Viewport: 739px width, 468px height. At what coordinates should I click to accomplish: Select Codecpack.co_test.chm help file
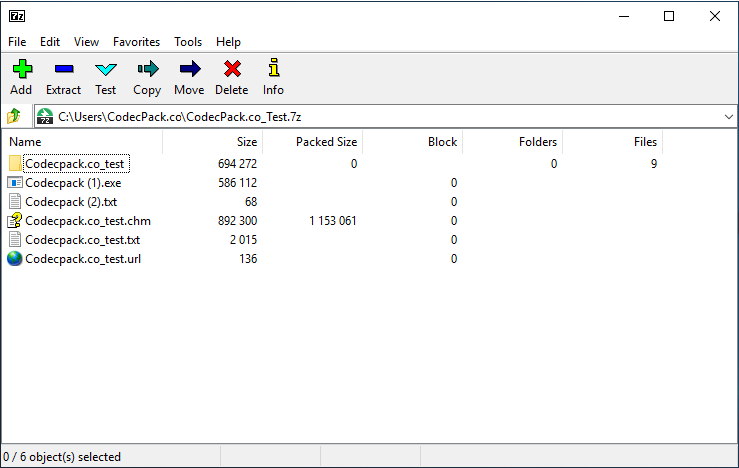(87, 221)
